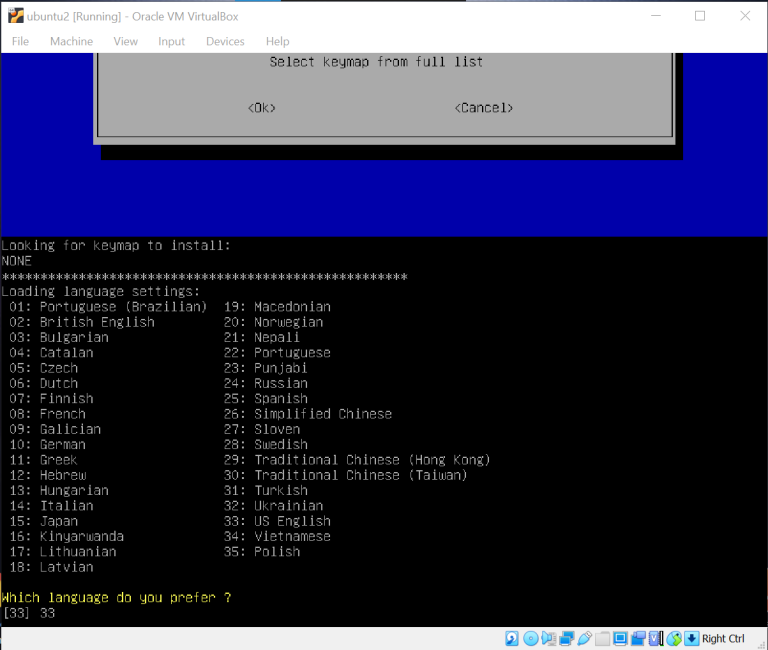Viewport: 768px width, 650px height.
Task: Open the network adapter indicator
Action: point(566,638)
